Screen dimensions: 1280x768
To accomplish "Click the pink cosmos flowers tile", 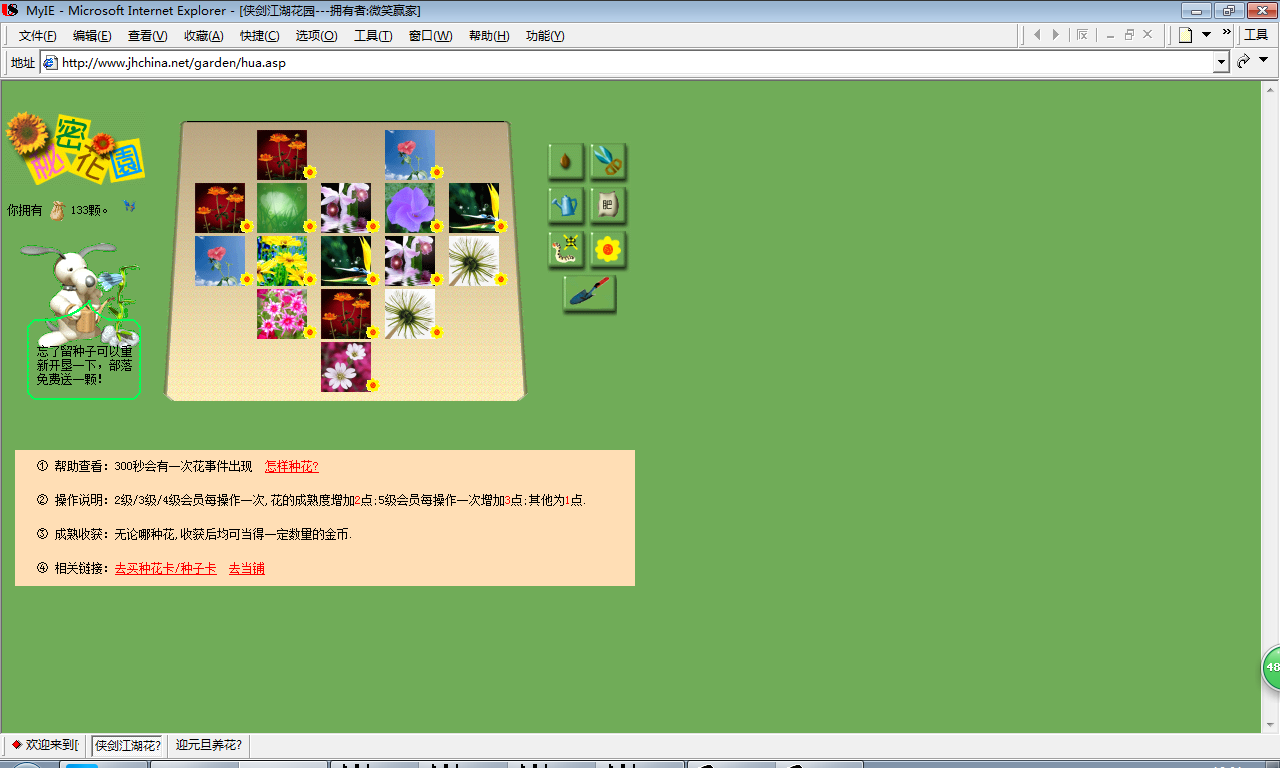I will point(282,314).
